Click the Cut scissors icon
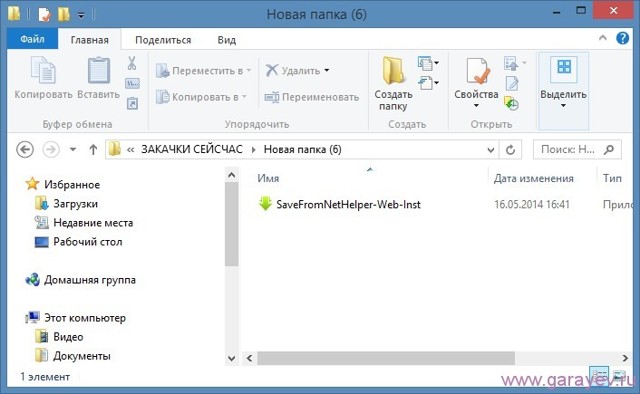The image size is (640, 394). pos(132,63)
